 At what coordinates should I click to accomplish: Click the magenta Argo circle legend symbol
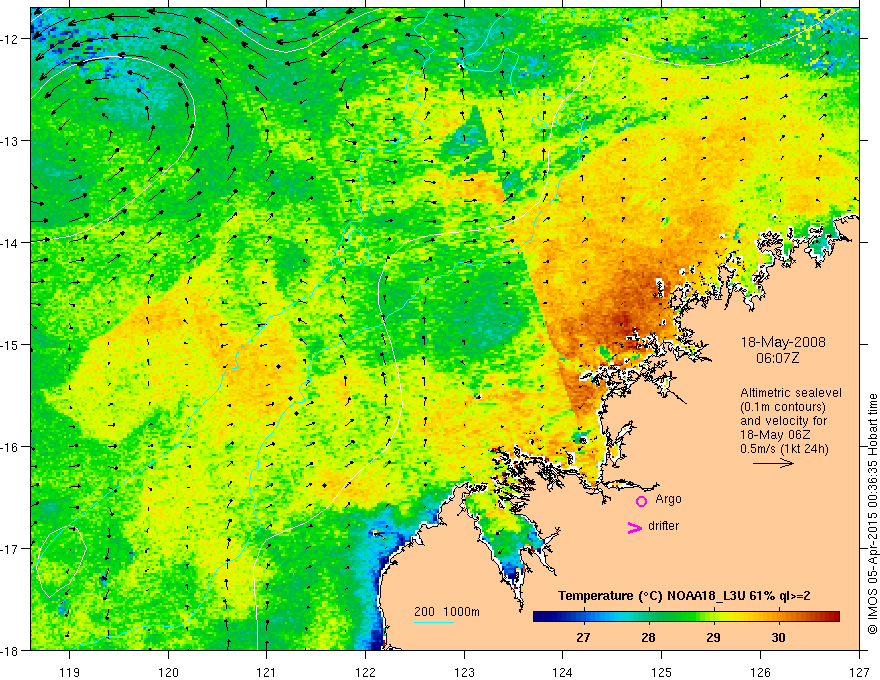pyautogui.click(x=641, y=501)
